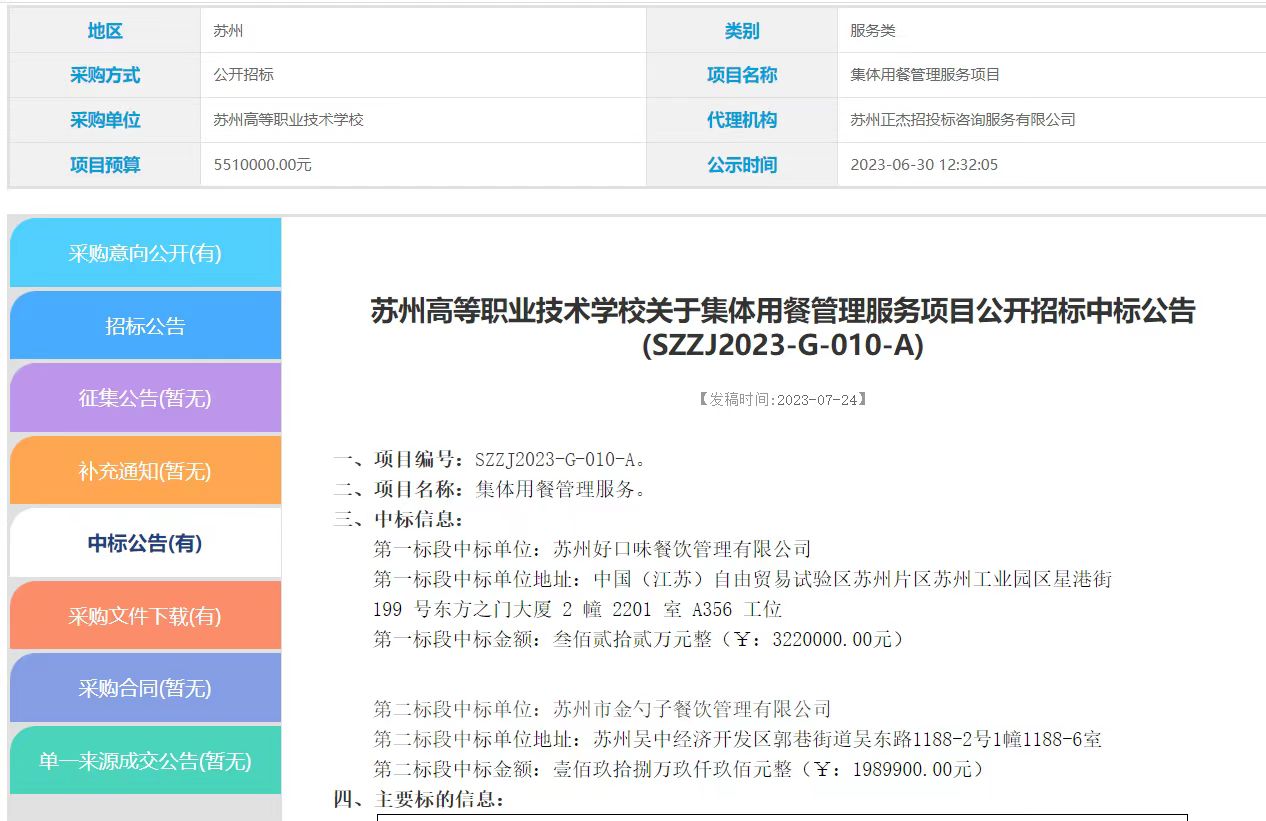Screen dimensions: 1266x821
Task: Click the 三、中标信息 heading
Action: coord(399,520)
